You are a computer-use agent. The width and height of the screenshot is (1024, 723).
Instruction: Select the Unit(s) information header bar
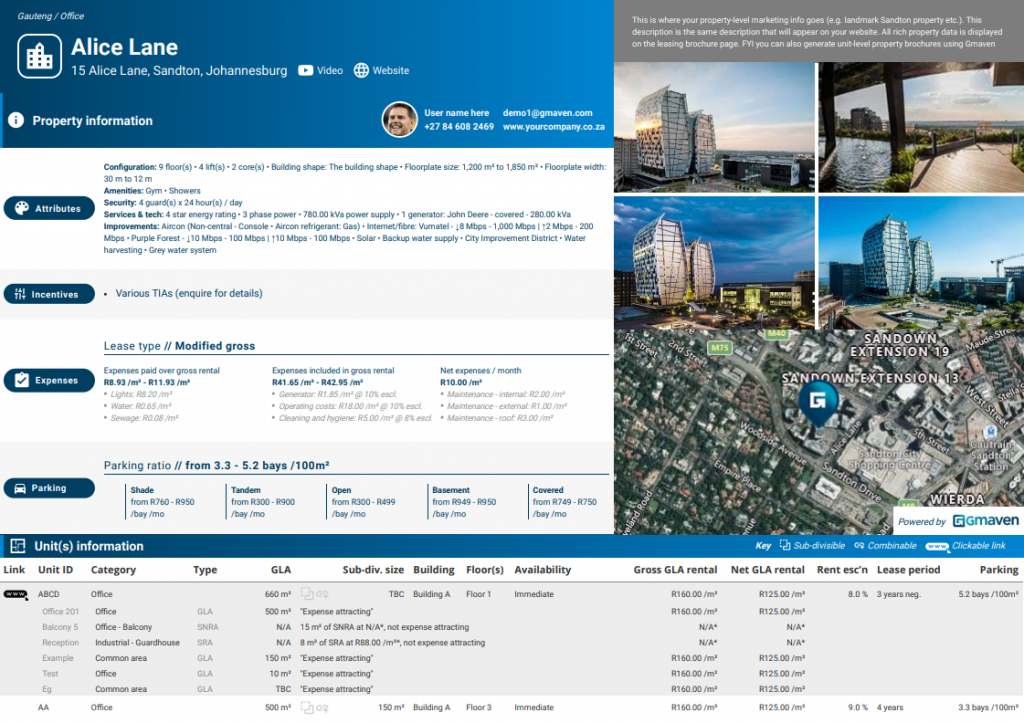coord(90,546)
